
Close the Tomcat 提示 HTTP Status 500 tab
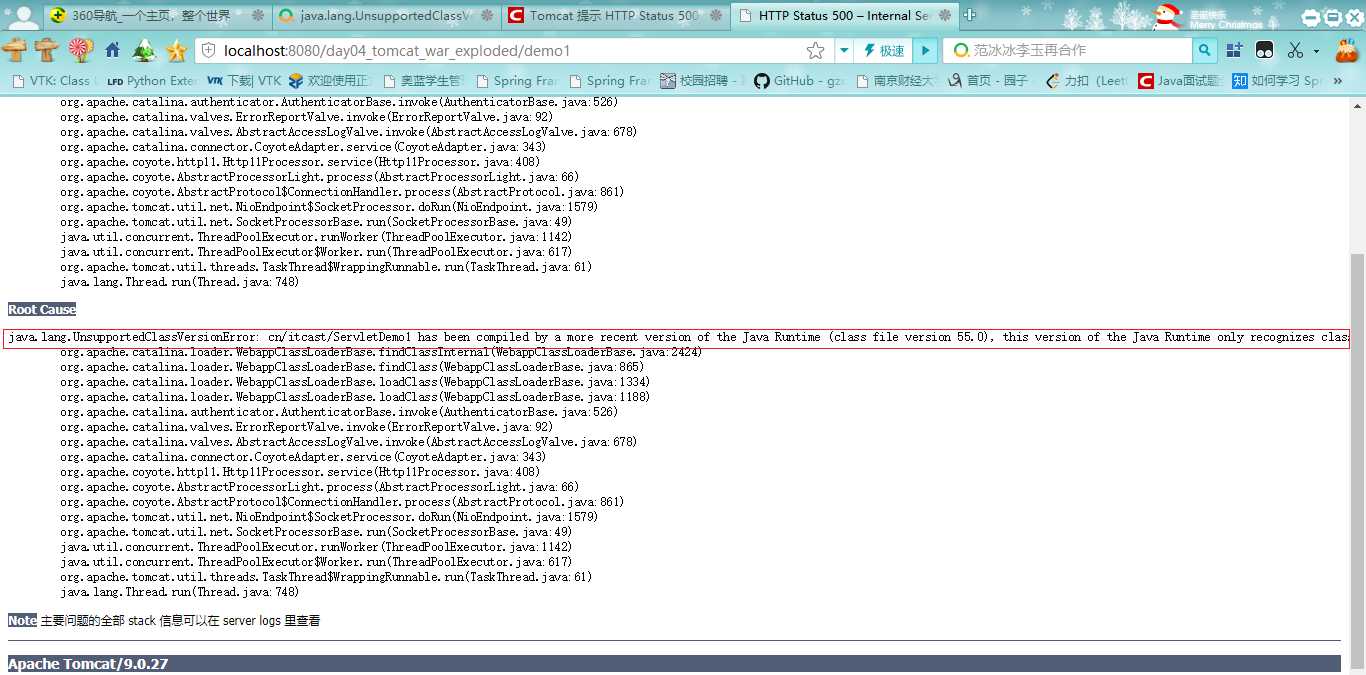pyautogui.click(x=716, y=16)
